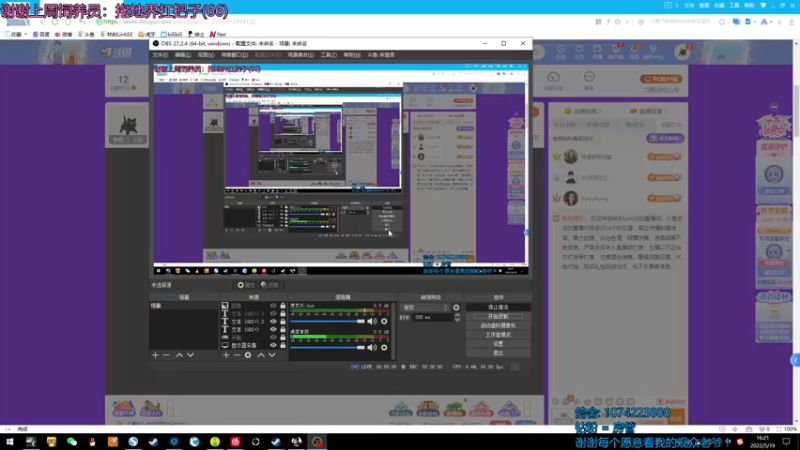Screen dimensions: 800x450
Task: Add a new source with the plus icon
Action: click(x=226, y=355)
